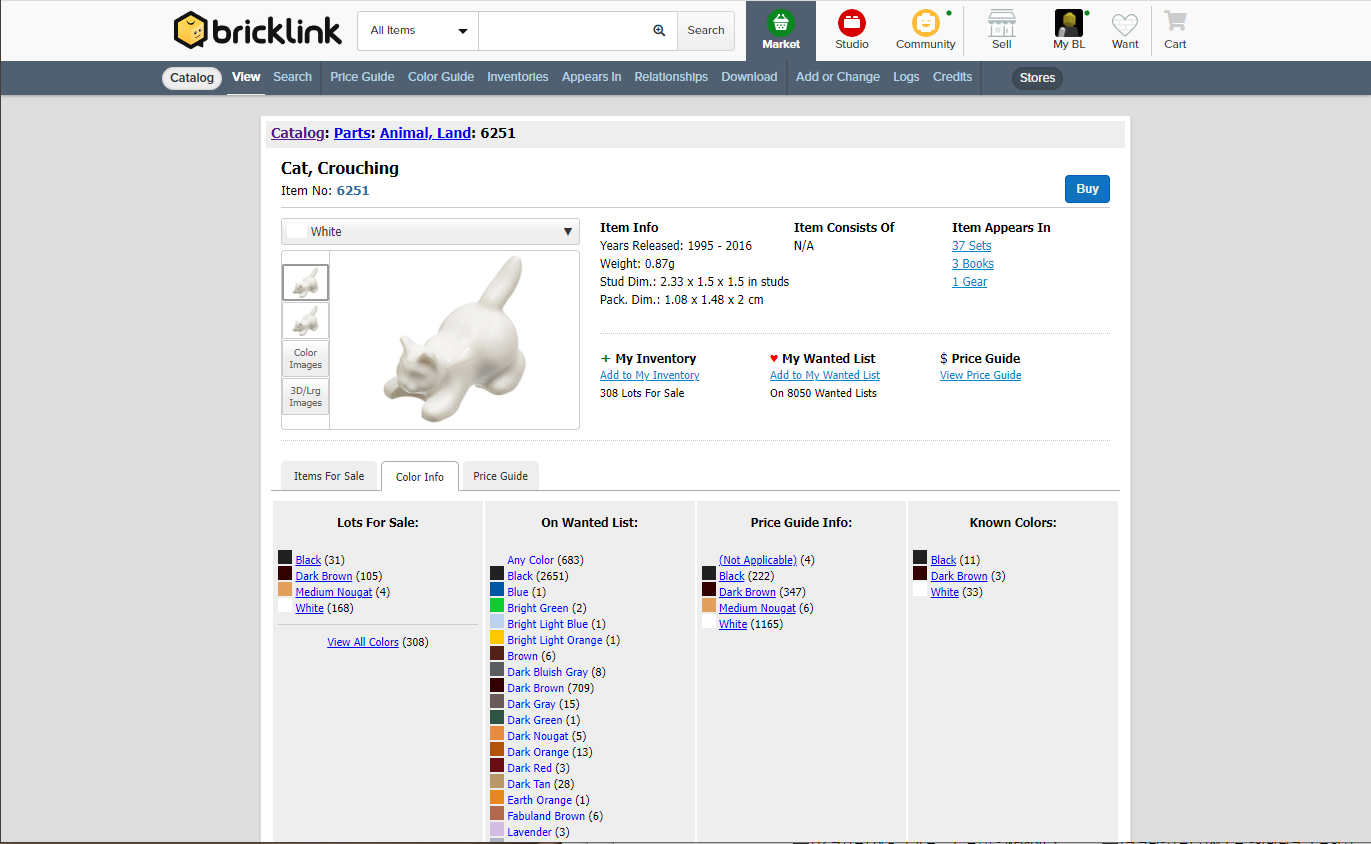
Task: Click Medium Nougat swatch in Lots For Sale
Action: (x=285, y=590)
